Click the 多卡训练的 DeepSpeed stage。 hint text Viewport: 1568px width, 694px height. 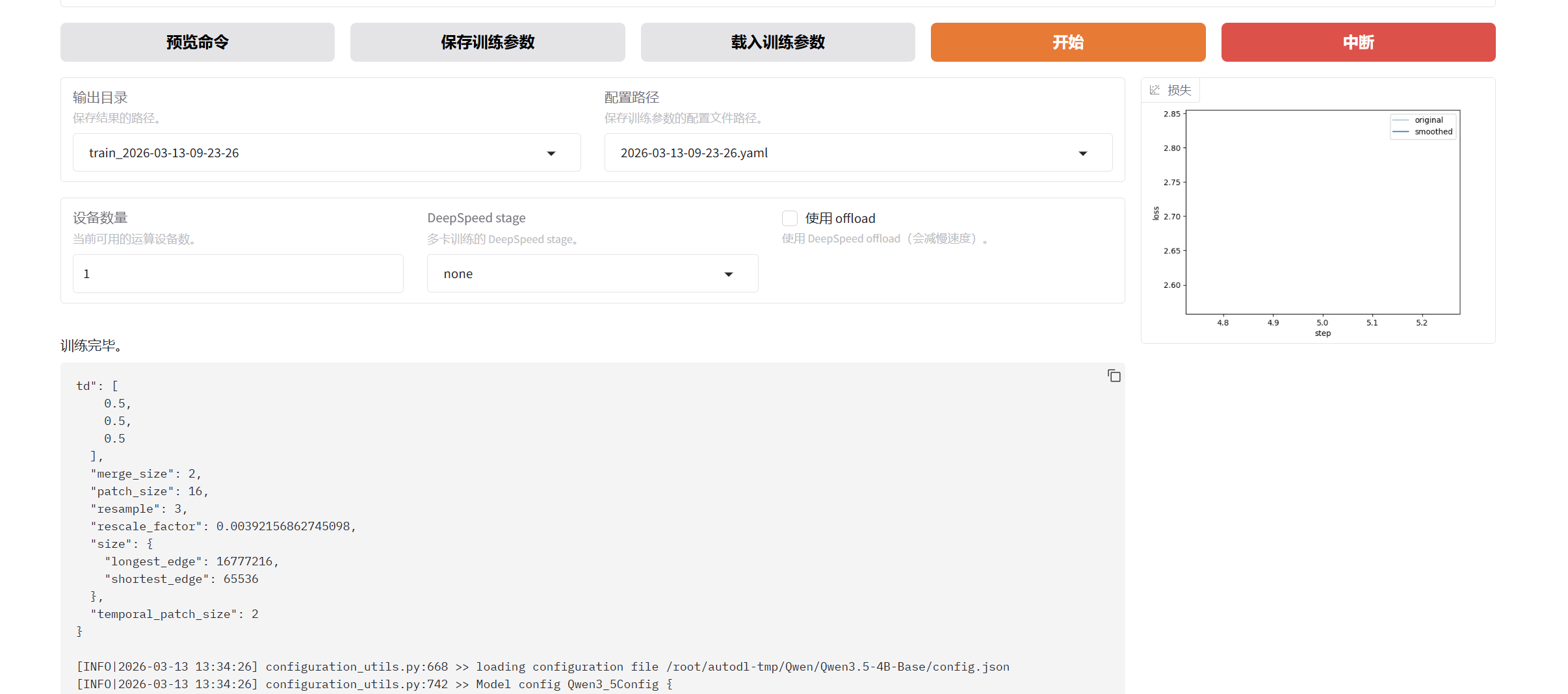coord(503,239)
